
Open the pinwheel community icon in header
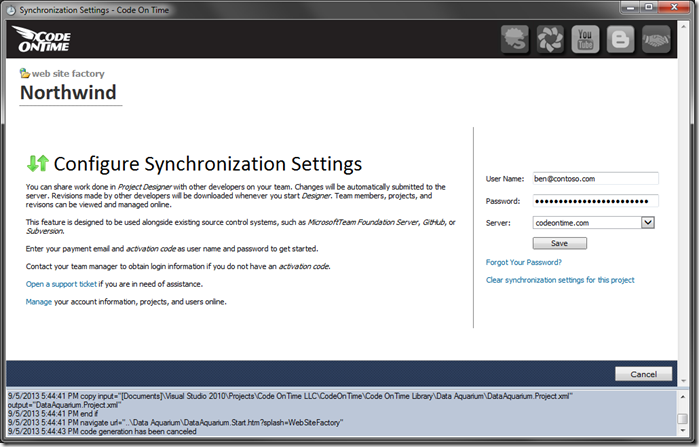[550, 39]
